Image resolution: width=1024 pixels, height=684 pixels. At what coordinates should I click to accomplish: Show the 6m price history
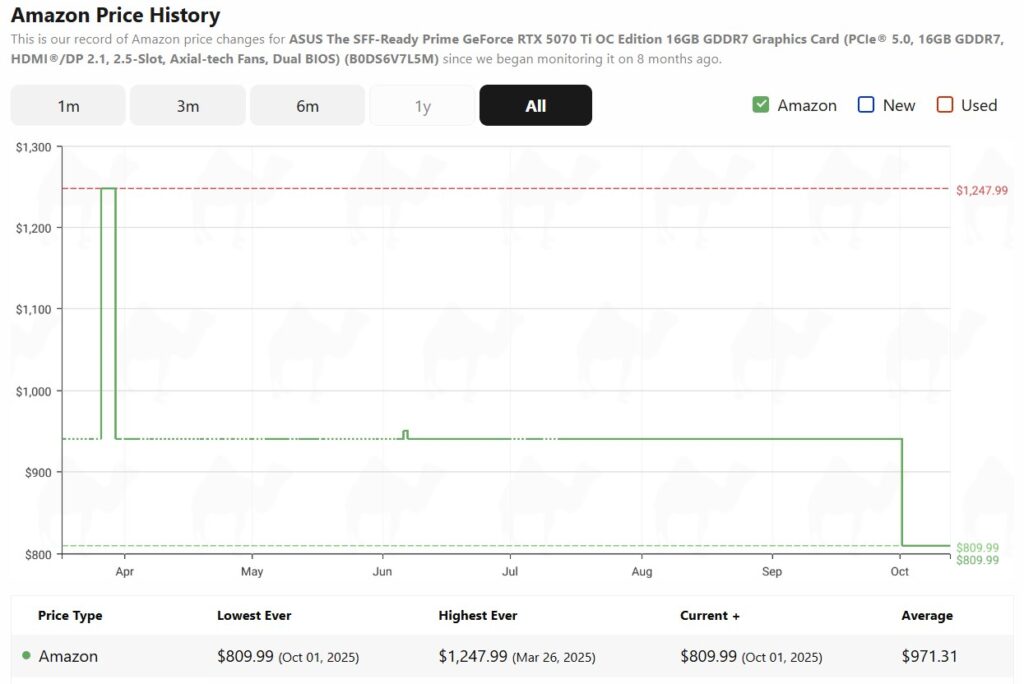[307, 106]
